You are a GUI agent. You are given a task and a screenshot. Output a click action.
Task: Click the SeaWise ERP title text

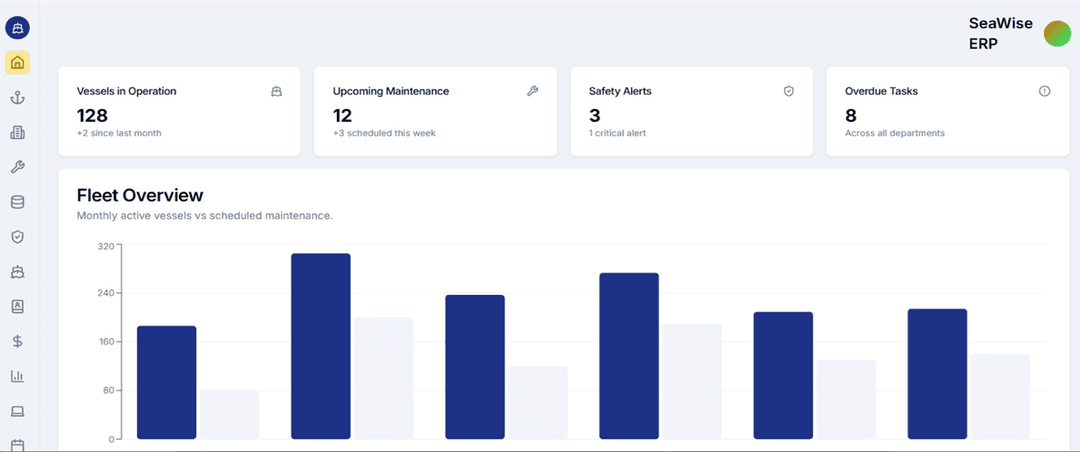(1000, 34)
